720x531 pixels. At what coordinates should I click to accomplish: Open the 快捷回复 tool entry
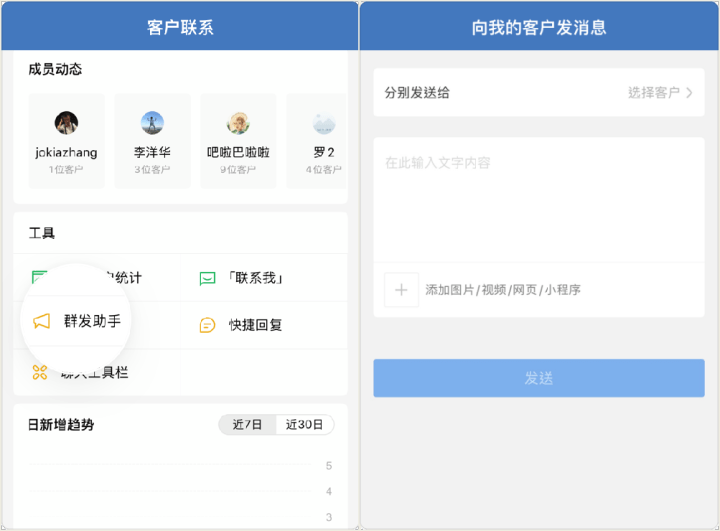(255, 325)
